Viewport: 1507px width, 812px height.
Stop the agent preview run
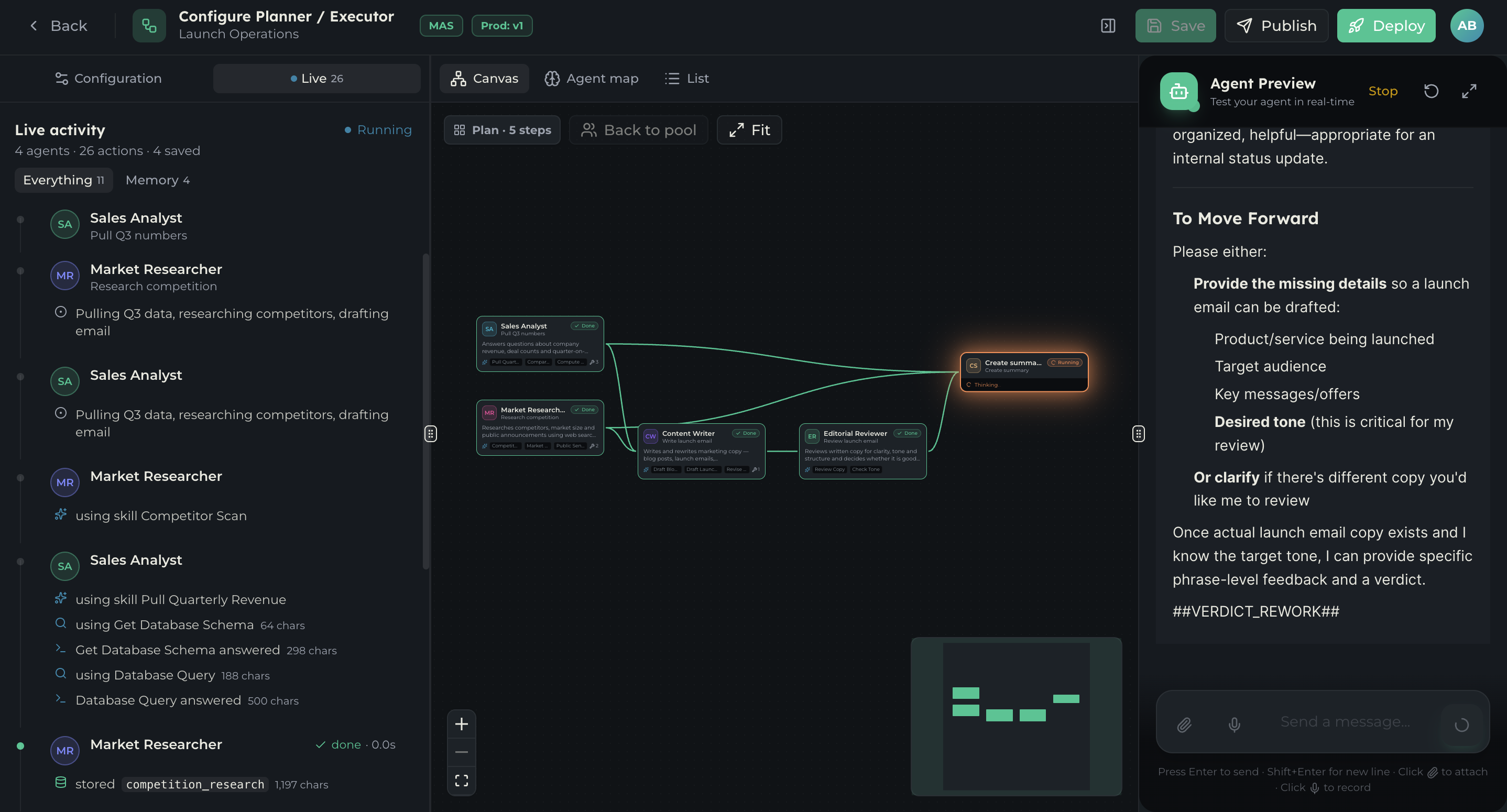click(1382, 91)
